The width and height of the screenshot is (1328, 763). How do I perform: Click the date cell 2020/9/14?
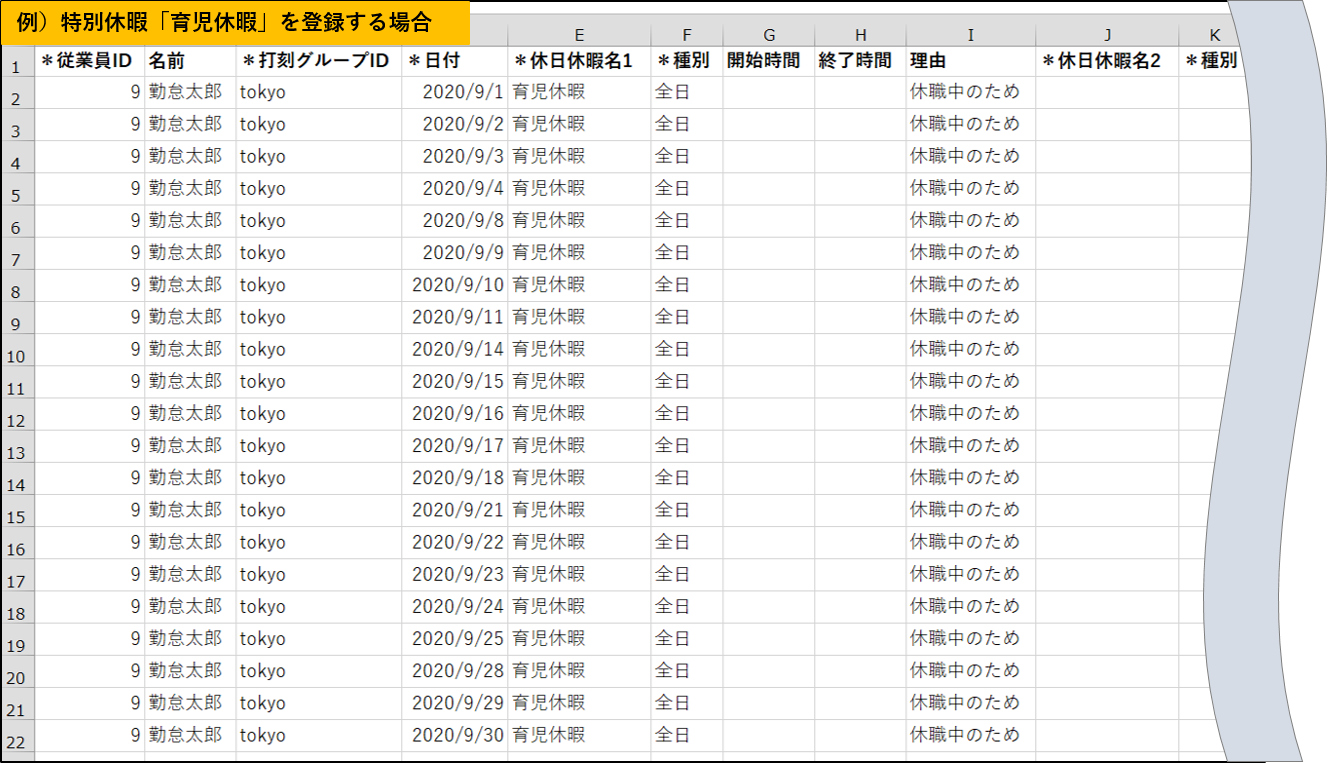coord(455,350)
